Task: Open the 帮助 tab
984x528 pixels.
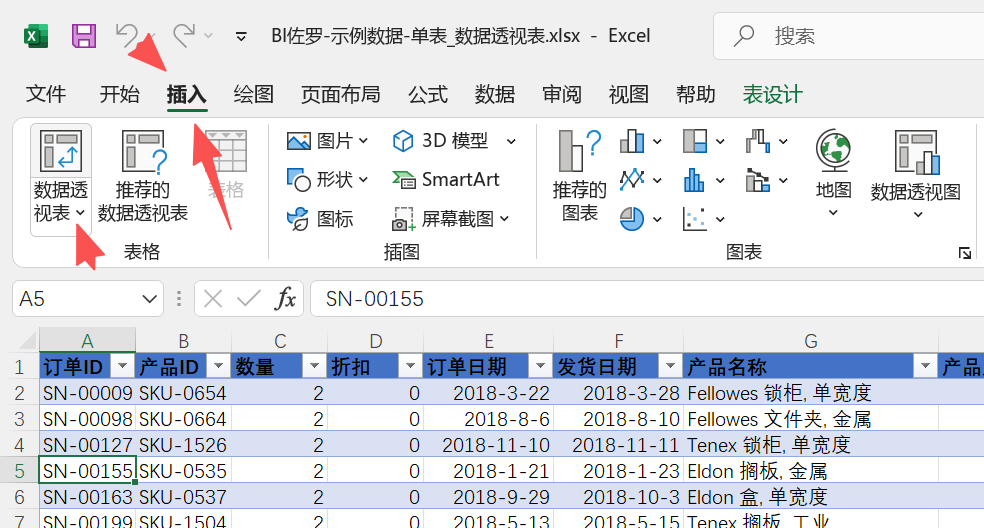Action: (x=695, y=94)
